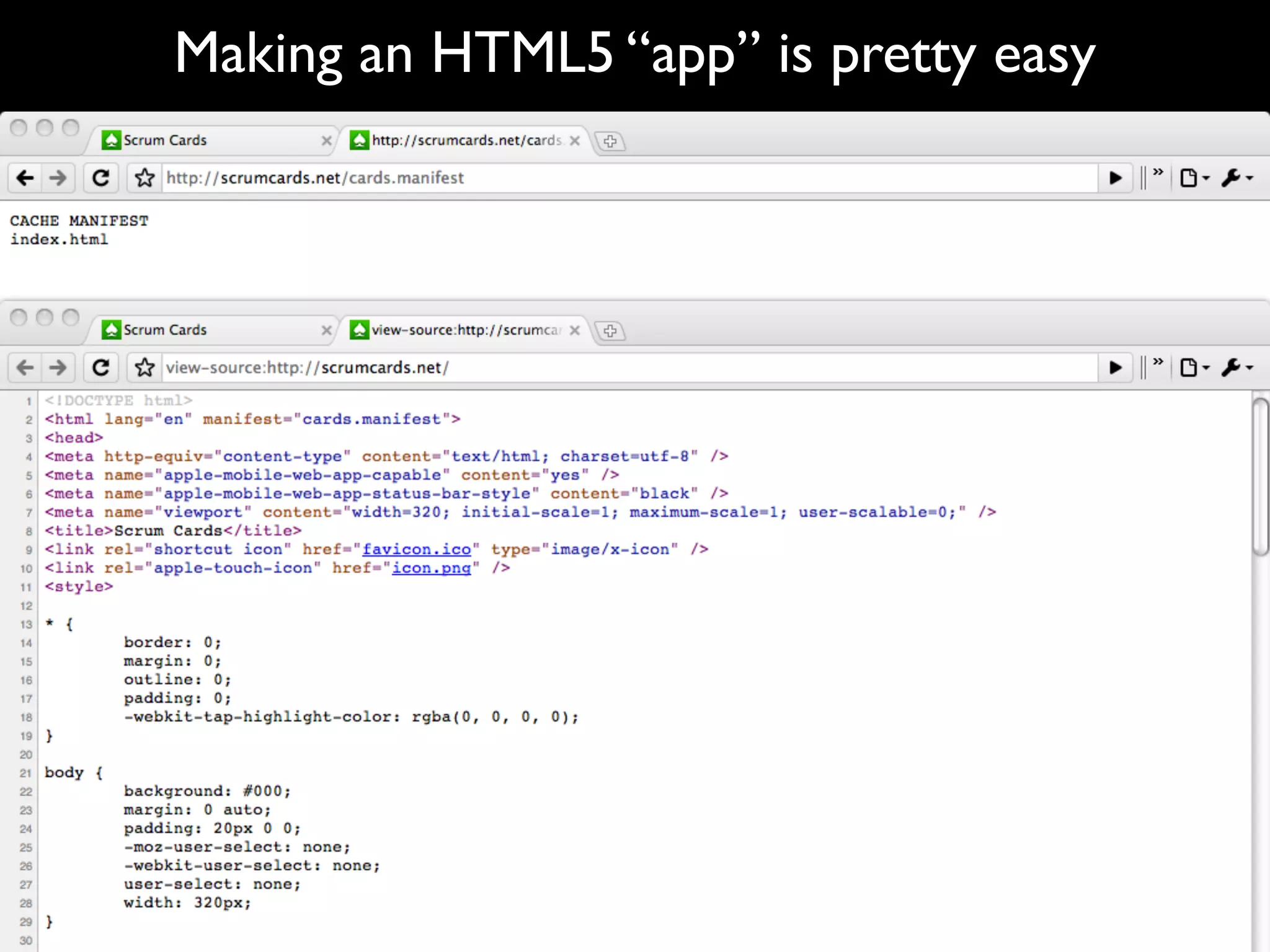1270x952 pixels.
Task: Reload page in upper browser window
Action: [x=101, y=178]
